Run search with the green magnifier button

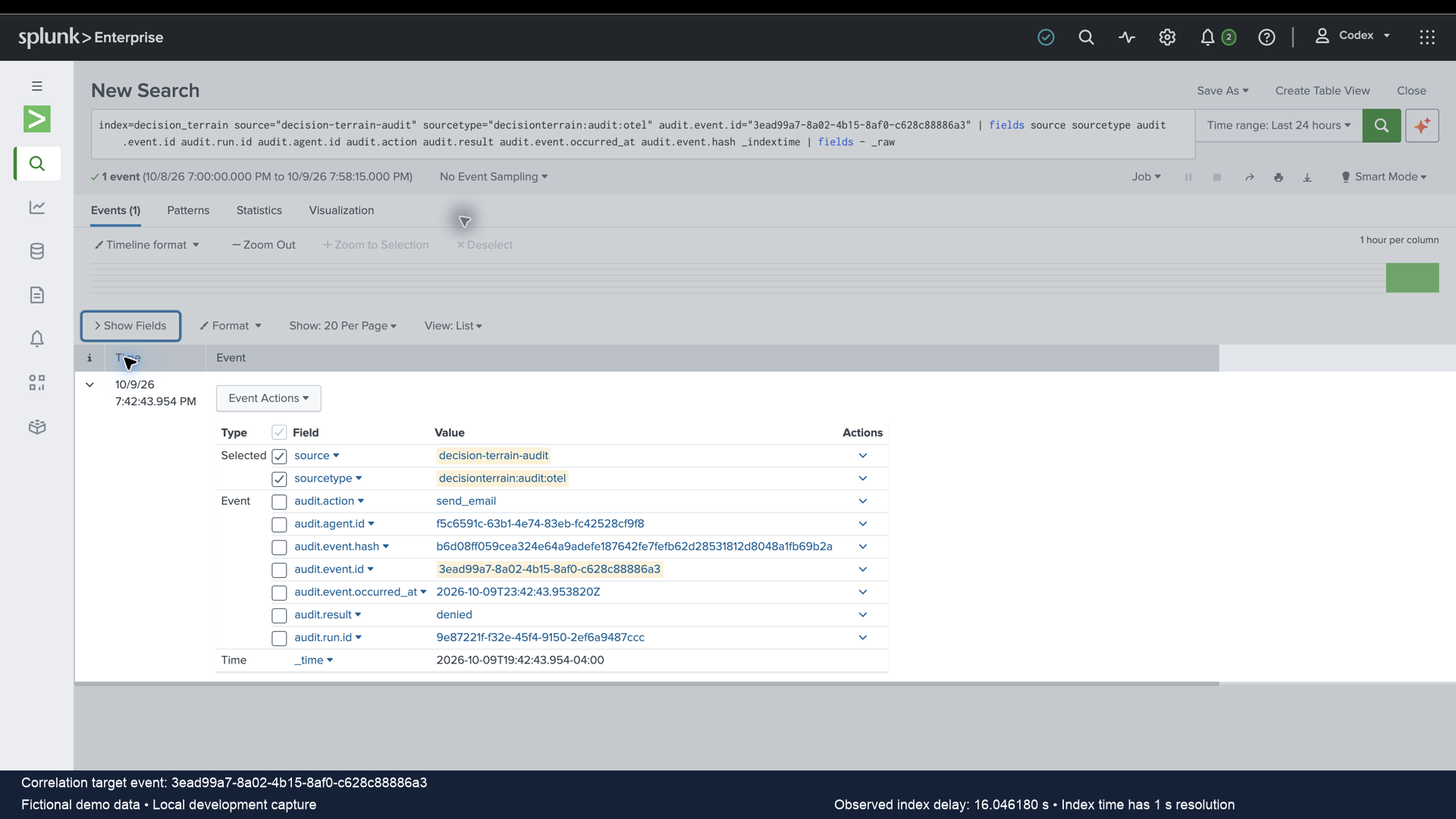pos(1382,125)
